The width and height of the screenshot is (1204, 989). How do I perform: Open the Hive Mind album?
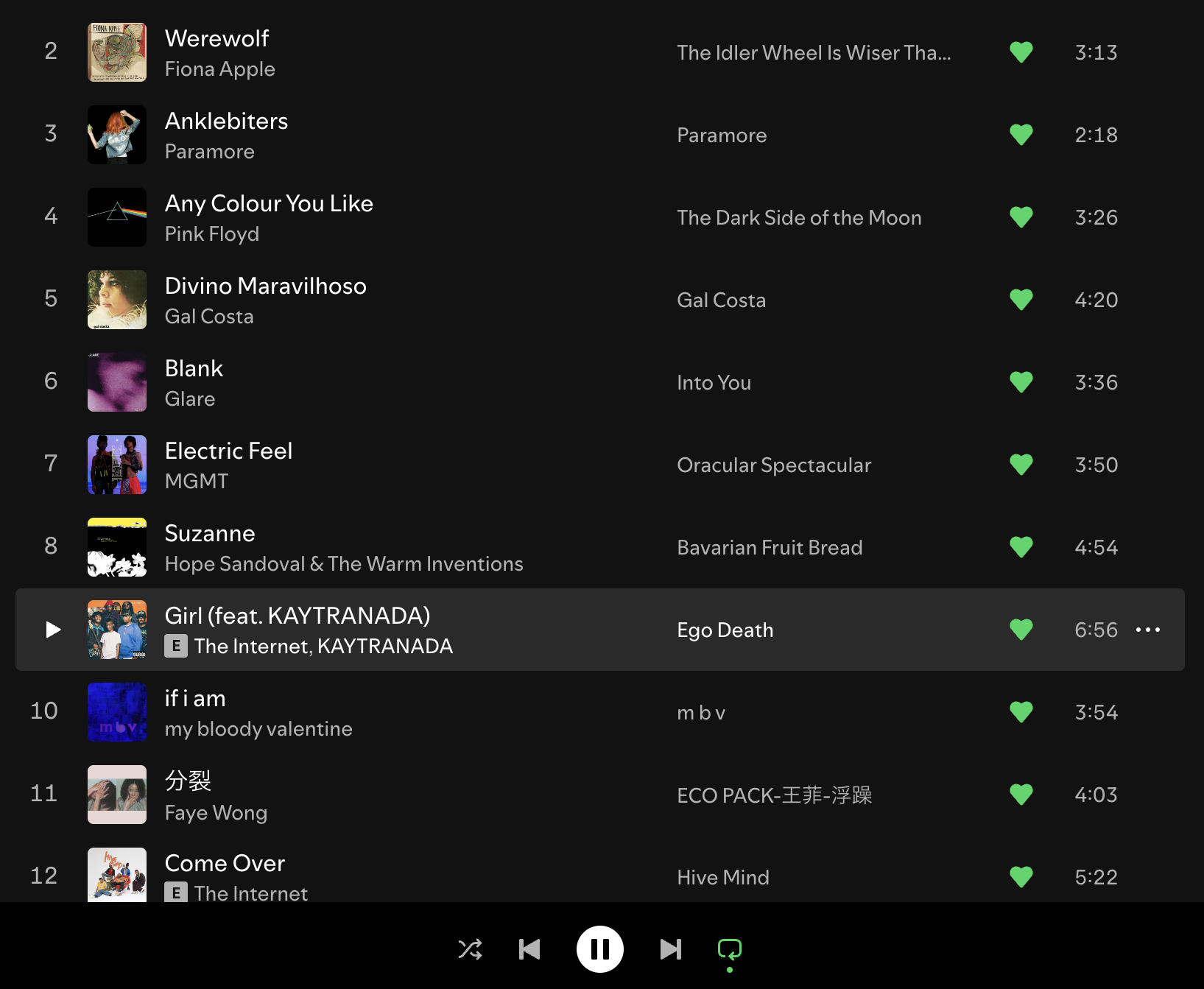click(723, 878)
